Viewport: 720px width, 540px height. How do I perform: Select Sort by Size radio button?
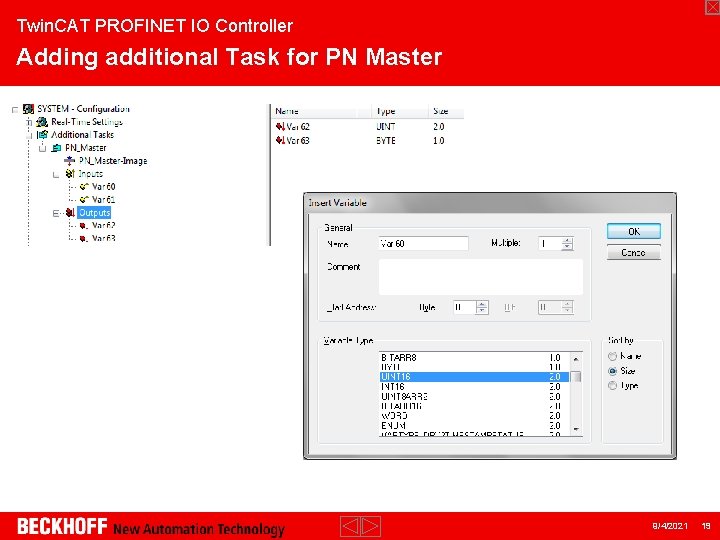point(612,371)
